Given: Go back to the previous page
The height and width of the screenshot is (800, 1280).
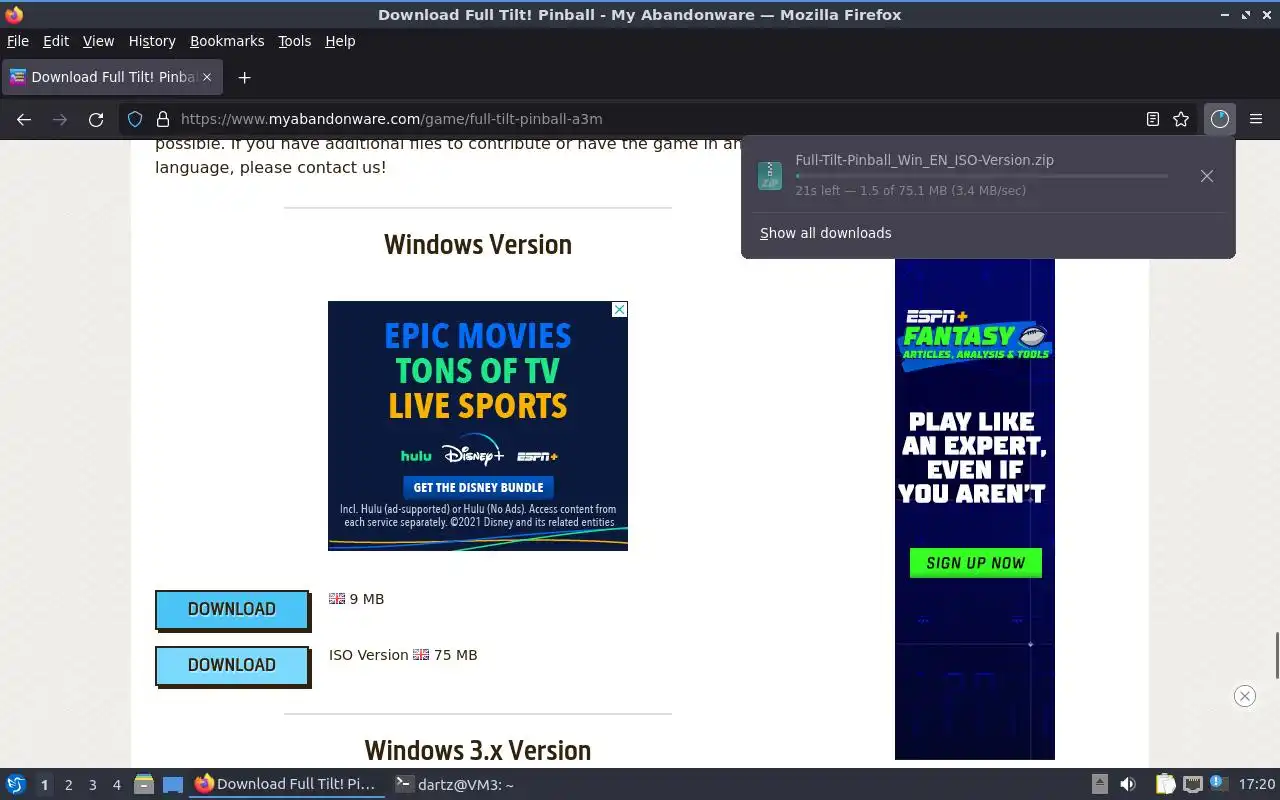Looking at the screenshot, I should click(24, 119).
